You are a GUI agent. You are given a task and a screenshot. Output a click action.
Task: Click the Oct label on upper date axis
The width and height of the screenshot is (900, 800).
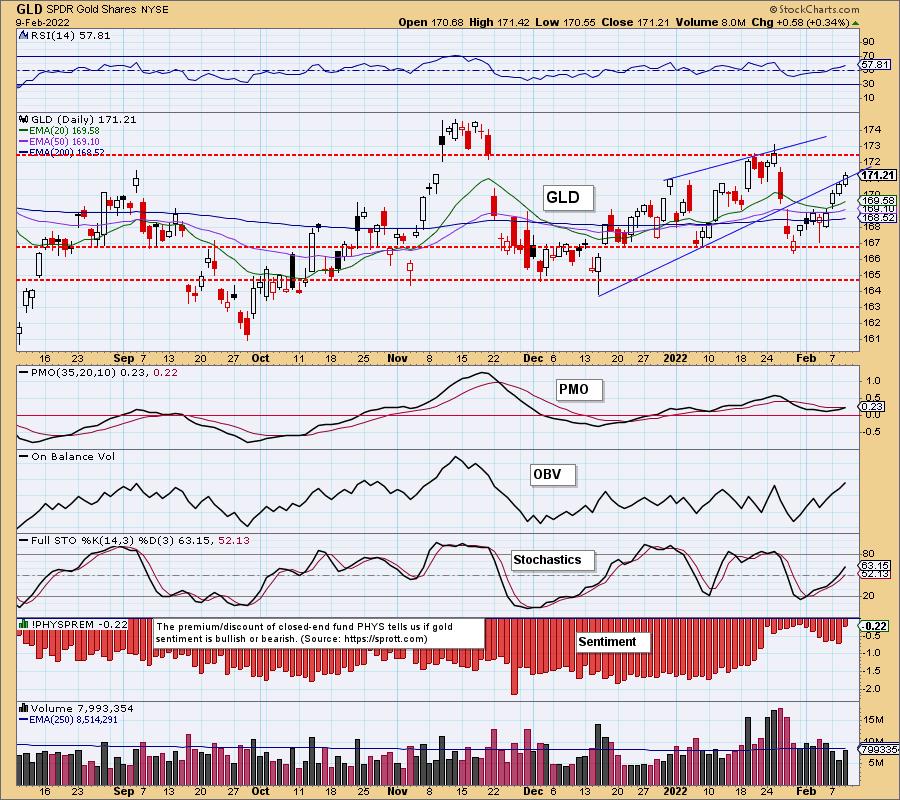(260, 358)
